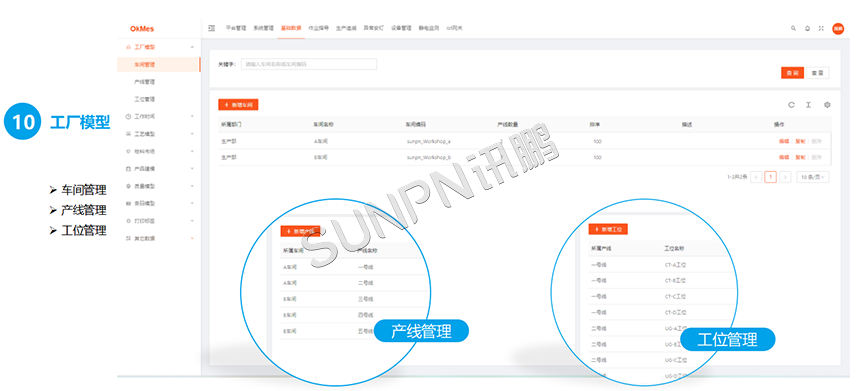Toggle the sidebar collapse hamburger icon
This screenshot has width=860, height=391.
[212, 28]
